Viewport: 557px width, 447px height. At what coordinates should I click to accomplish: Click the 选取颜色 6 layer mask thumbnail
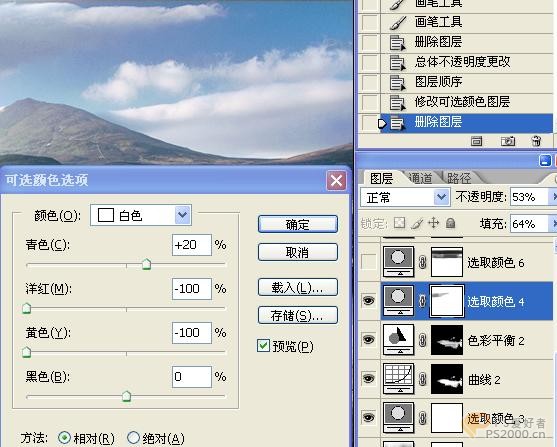click(447, 262)
